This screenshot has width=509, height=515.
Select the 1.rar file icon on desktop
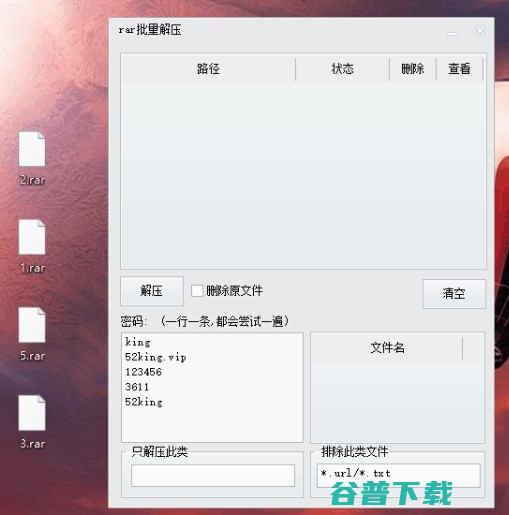tap(32, 237)
